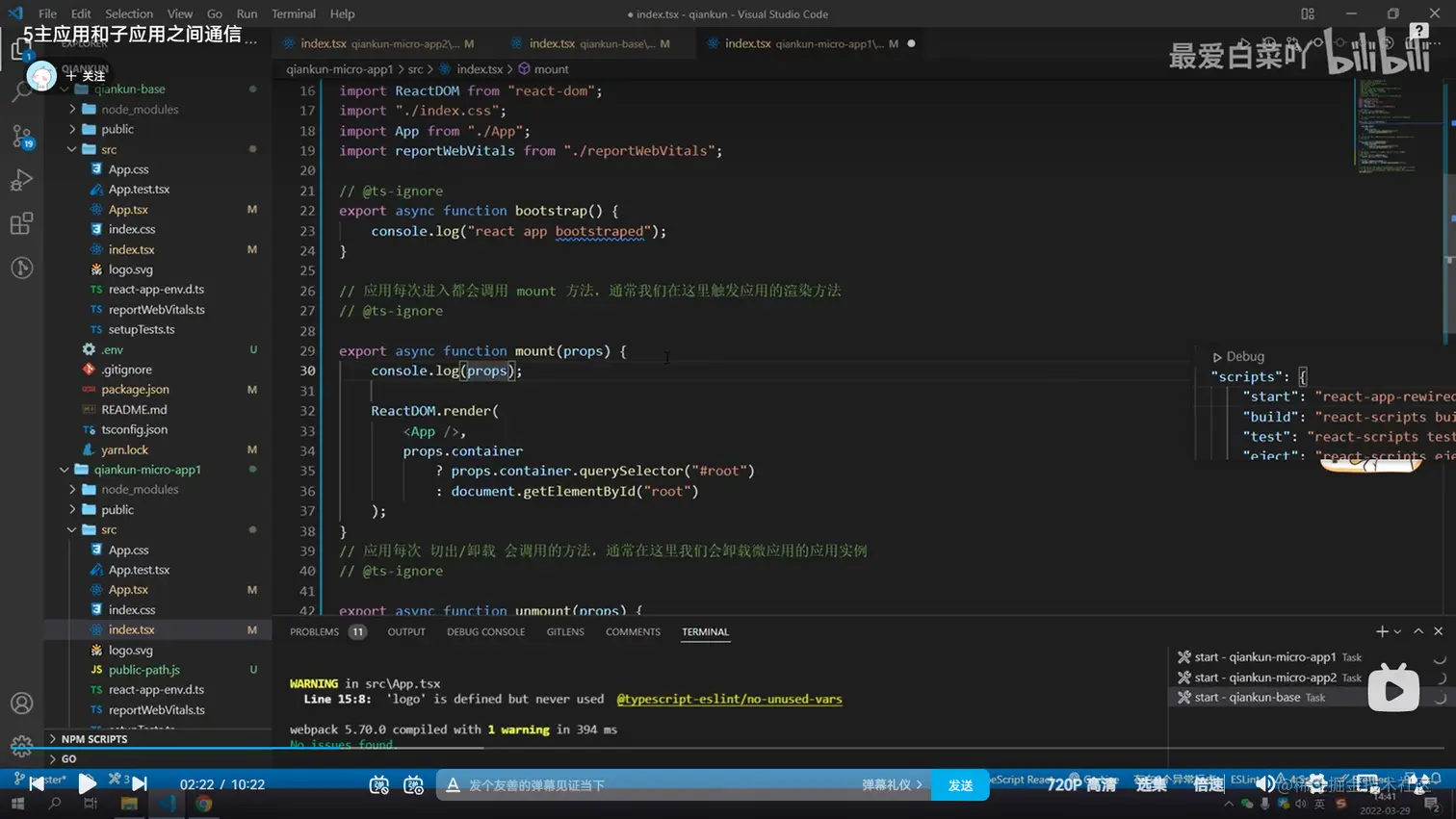Image resolution: width=1456 pixels, height=819 pixels.
Task: Open the Extensions view
Action: click(21, 224)
